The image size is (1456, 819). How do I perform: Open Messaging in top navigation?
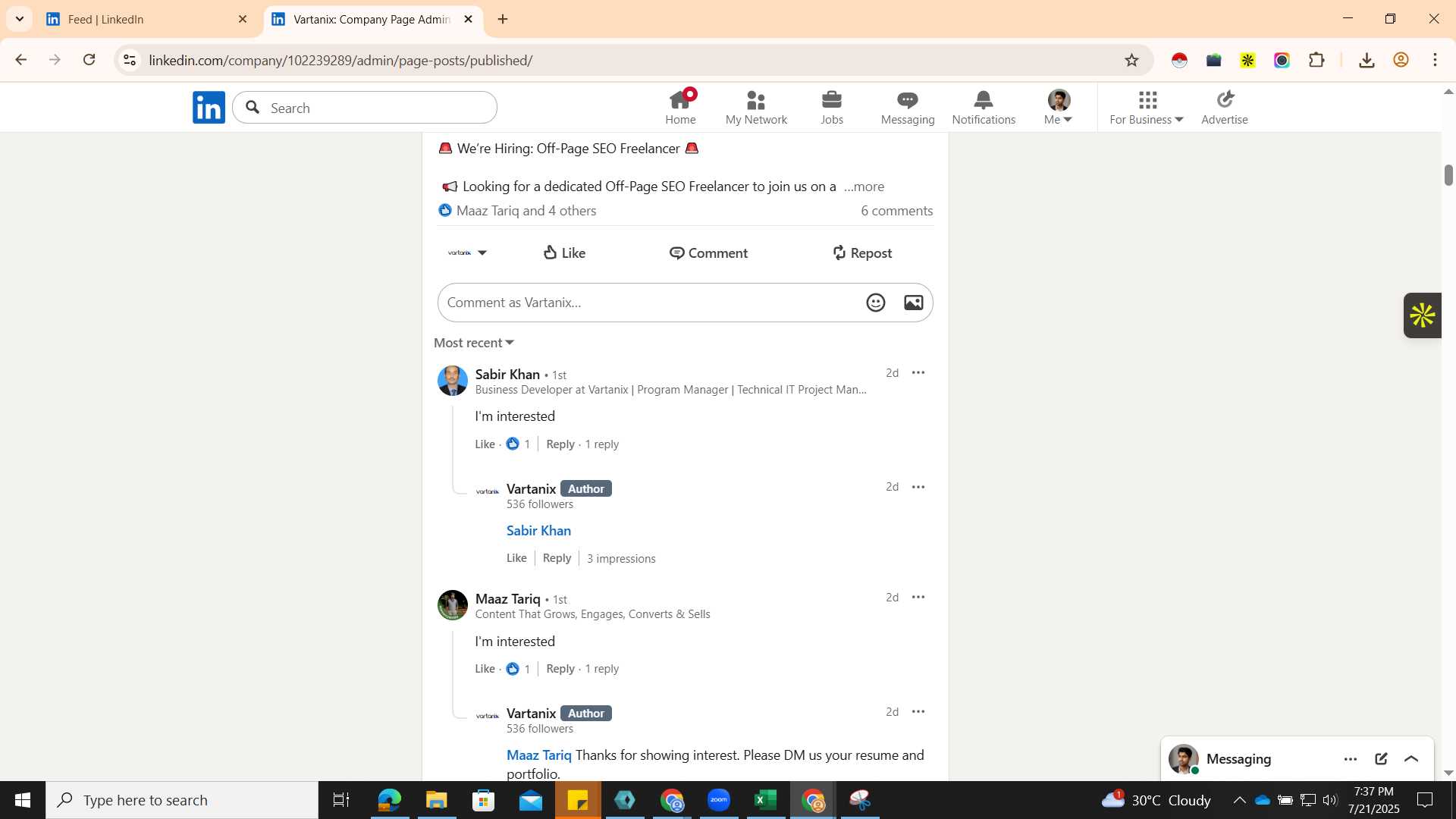[x=908, y=107]
